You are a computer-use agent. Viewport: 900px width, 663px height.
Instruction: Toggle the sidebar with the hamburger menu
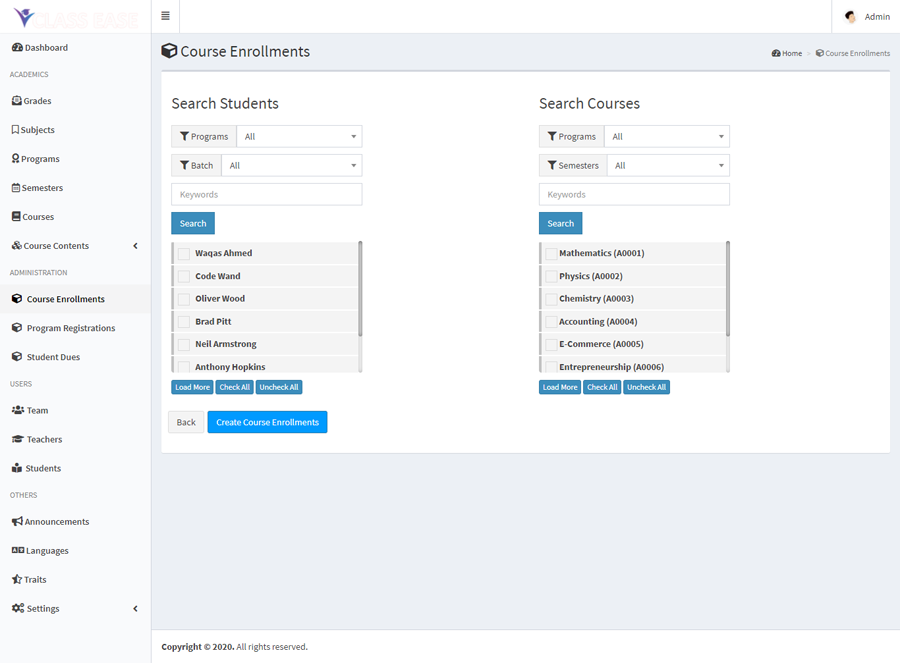pyautogui.click(x=164, y=16)
